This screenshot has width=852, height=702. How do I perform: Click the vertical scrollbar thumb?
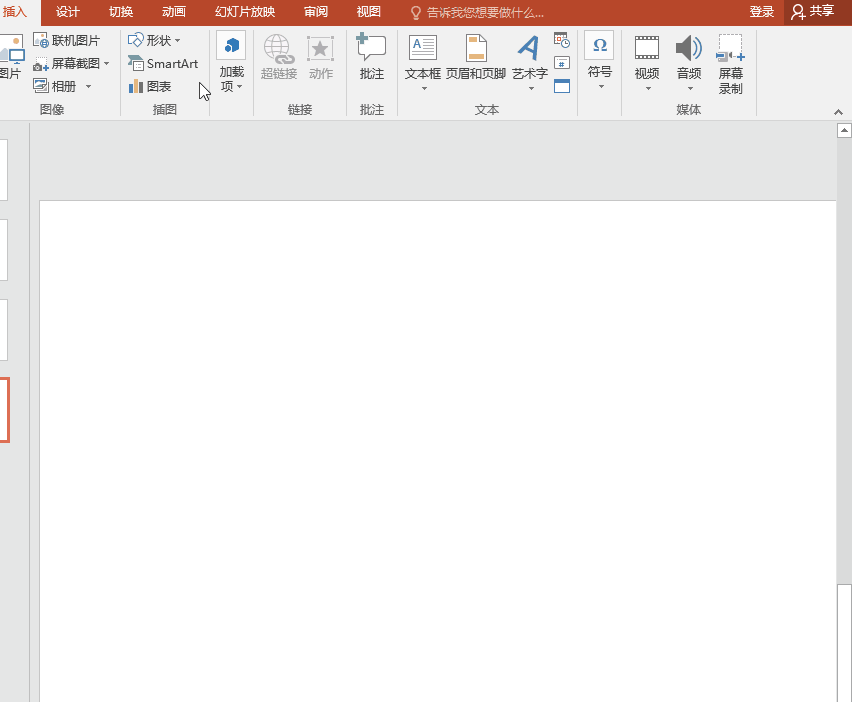pyautogui.click(x=844, y=643)
